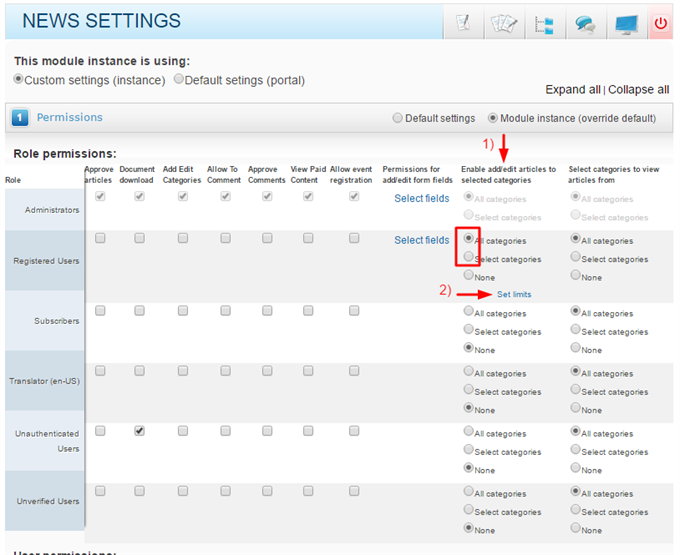Image resolution: width=680 pixels, height=555 pixels.
Task: Click the blue monitor icon
Action: click(627, 23)
